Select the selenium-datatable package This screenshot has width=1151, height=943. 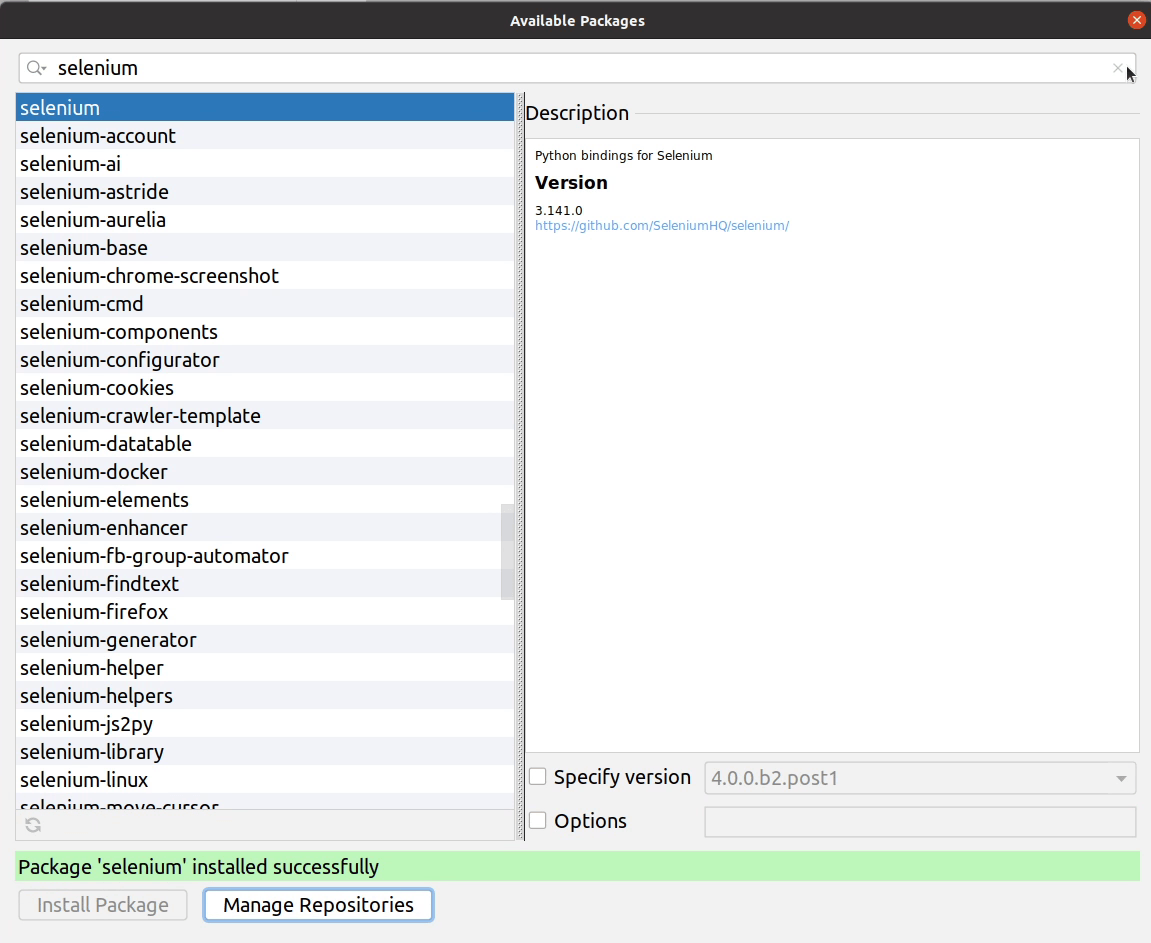click(x=105, y=443)
